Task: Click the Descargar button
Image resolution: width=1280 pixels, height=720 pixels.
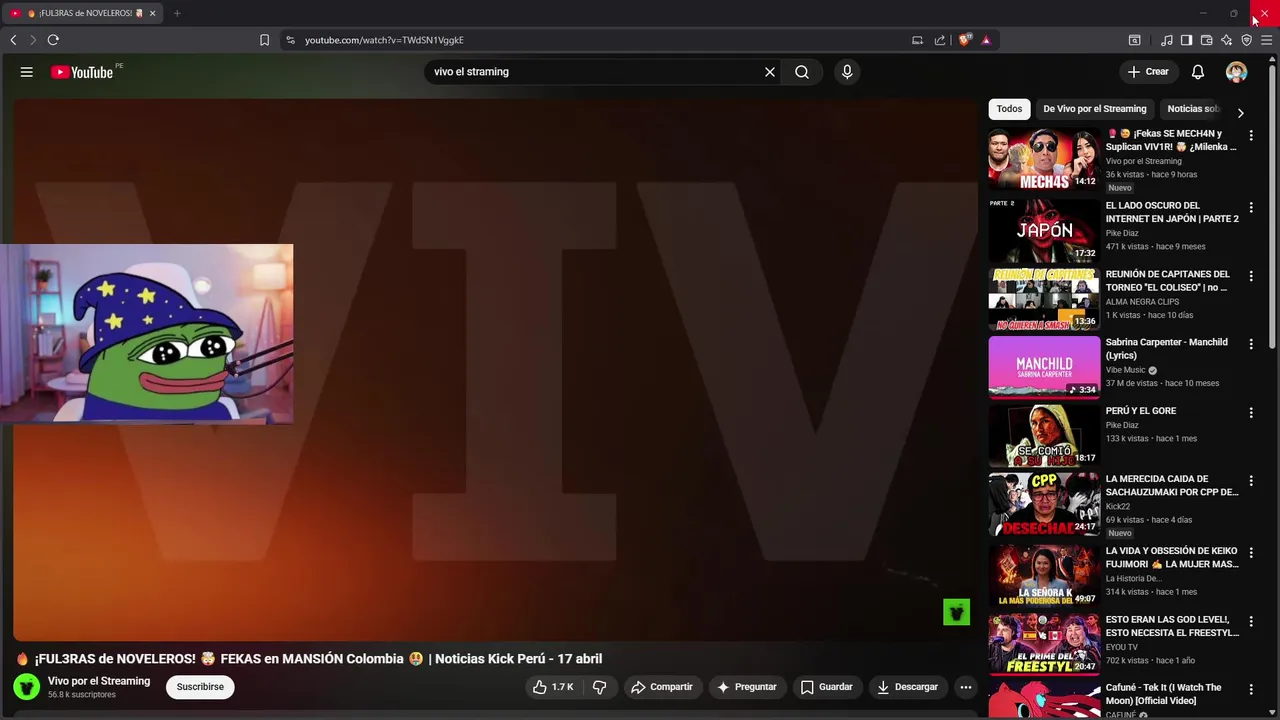Action: (907, 687)
